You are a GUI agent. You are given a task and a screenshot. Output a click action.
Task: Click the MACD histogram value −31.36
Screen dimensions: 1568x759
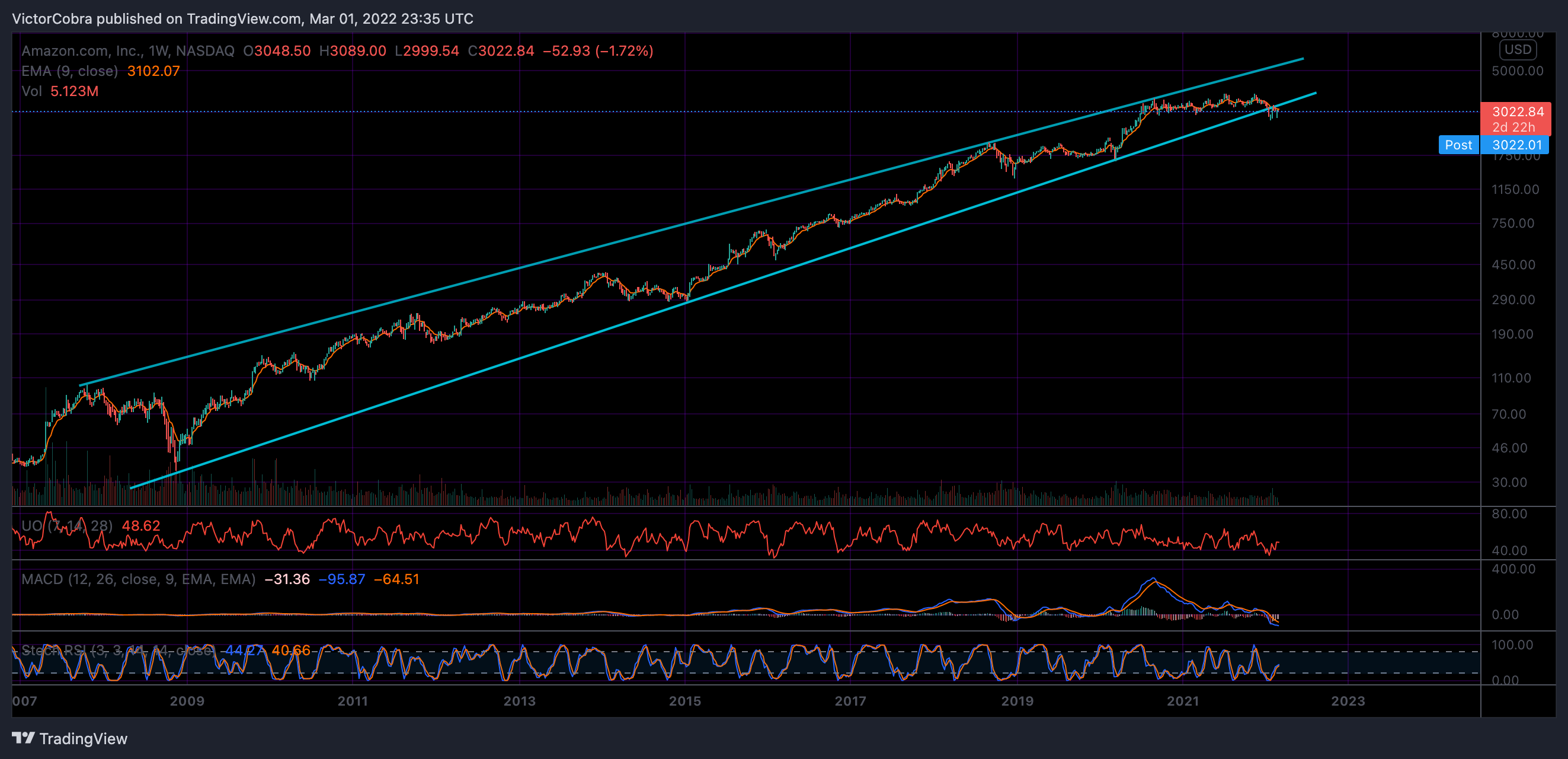point(287,579)
